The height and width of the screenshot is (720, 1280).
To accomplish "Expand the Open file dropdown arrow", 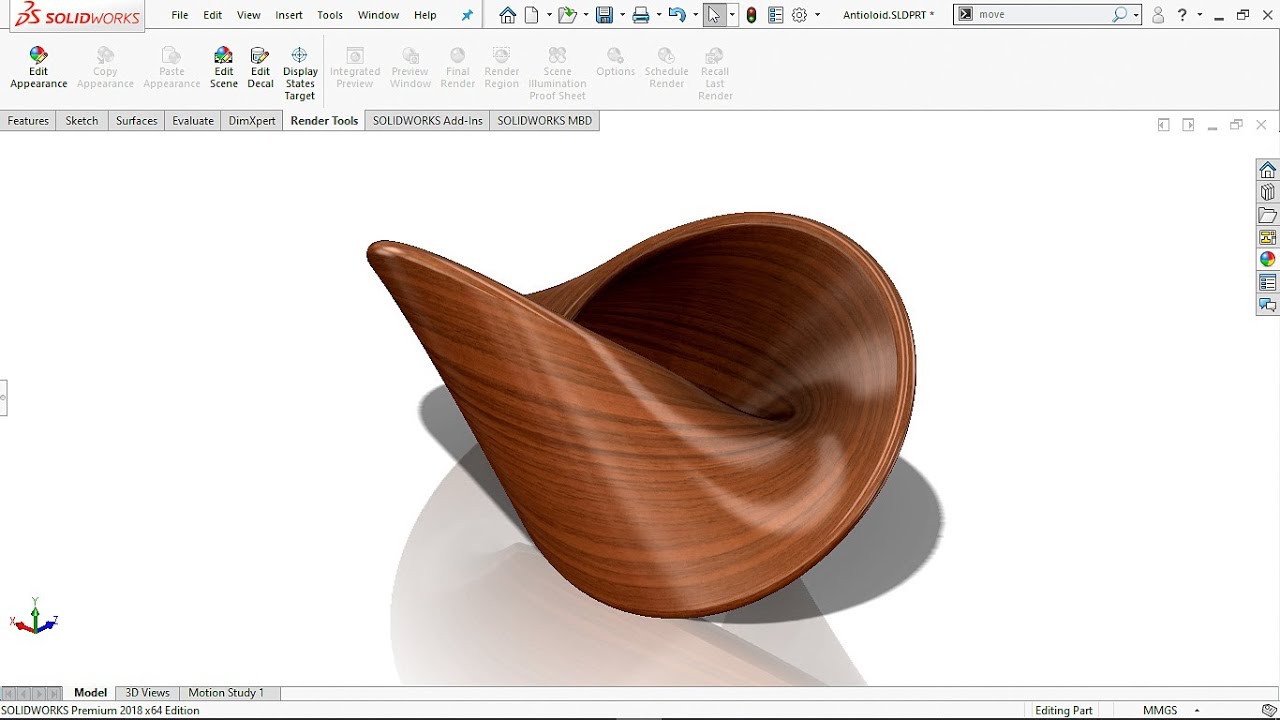I will [x=585, y=15].
